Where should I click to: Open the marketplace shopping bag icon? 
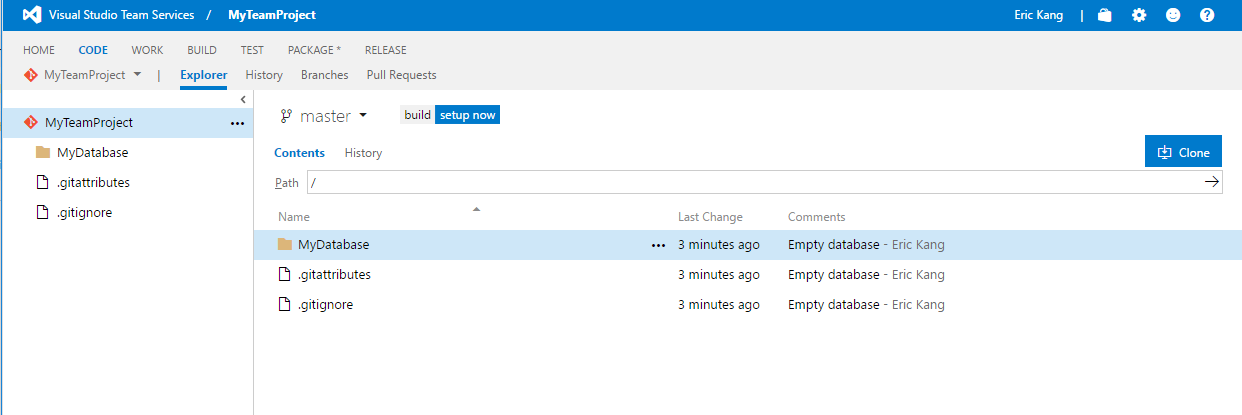(1105, 15)
